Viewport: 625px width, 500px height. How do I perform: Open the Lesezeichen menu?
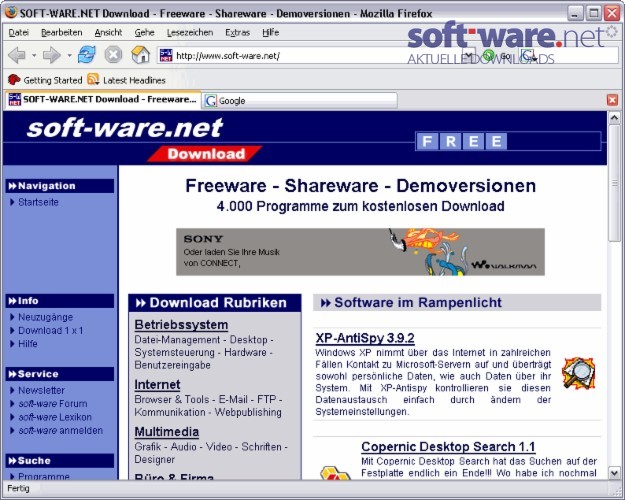click(190, 32)
